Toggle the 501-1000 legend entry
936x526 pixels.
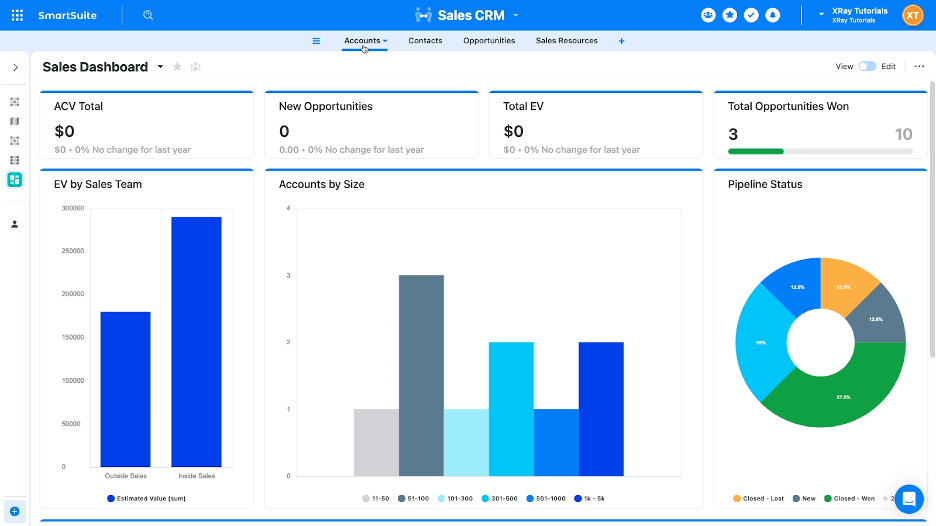pyautogui.click(x=546, y=499)
